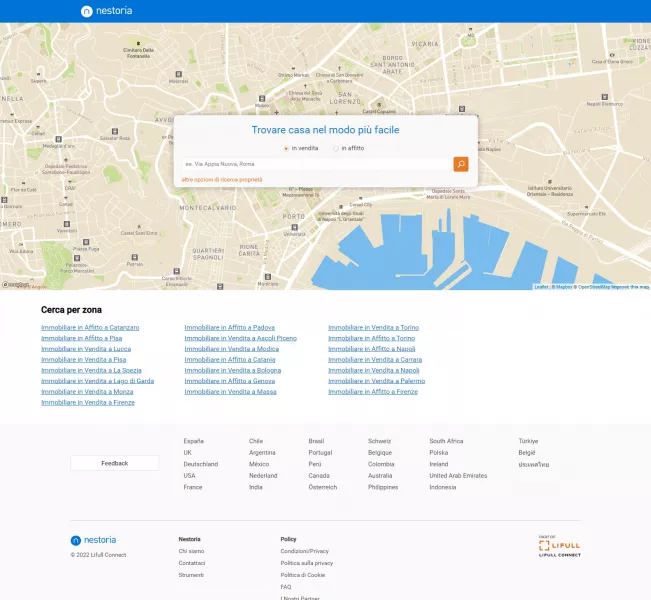Open Immobiliare in Vendita a Firenze
The image size is (651, 600).
tap(88, 403)
